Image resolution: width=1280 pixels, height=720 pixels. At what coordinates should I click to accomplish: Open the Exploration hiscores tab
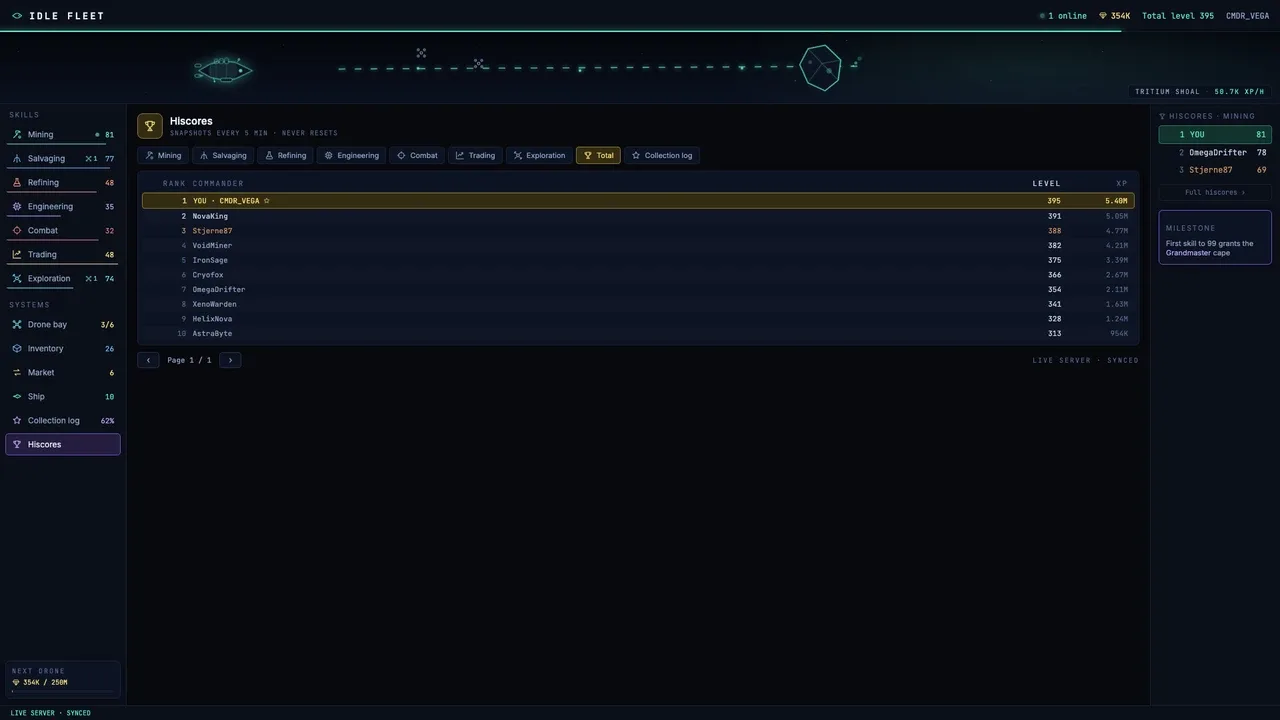pos(540,156)
